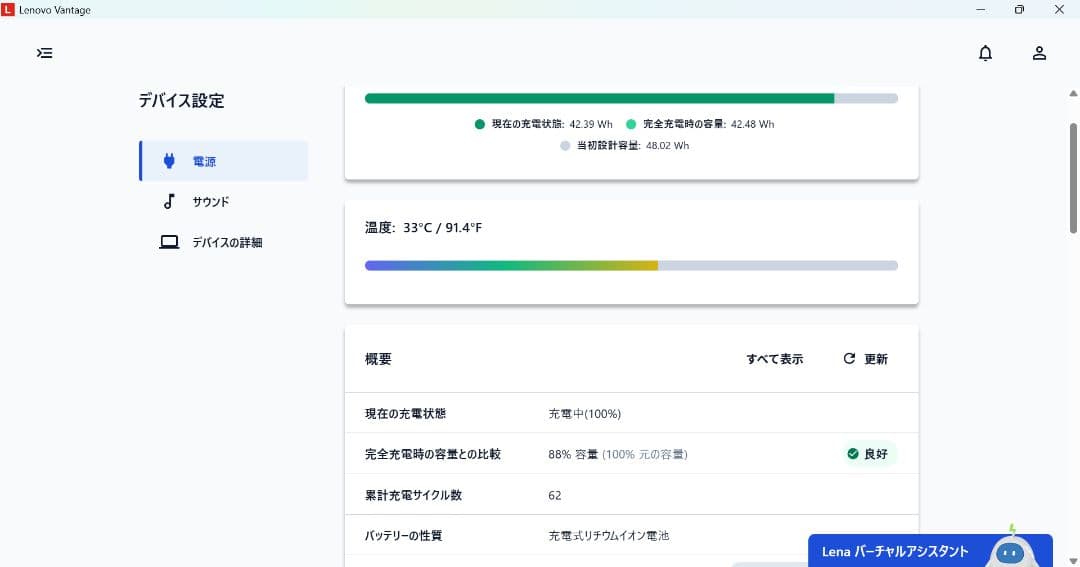Click the circular refresh arrow icon
The image size is (1080, 567).
[849, 359]
